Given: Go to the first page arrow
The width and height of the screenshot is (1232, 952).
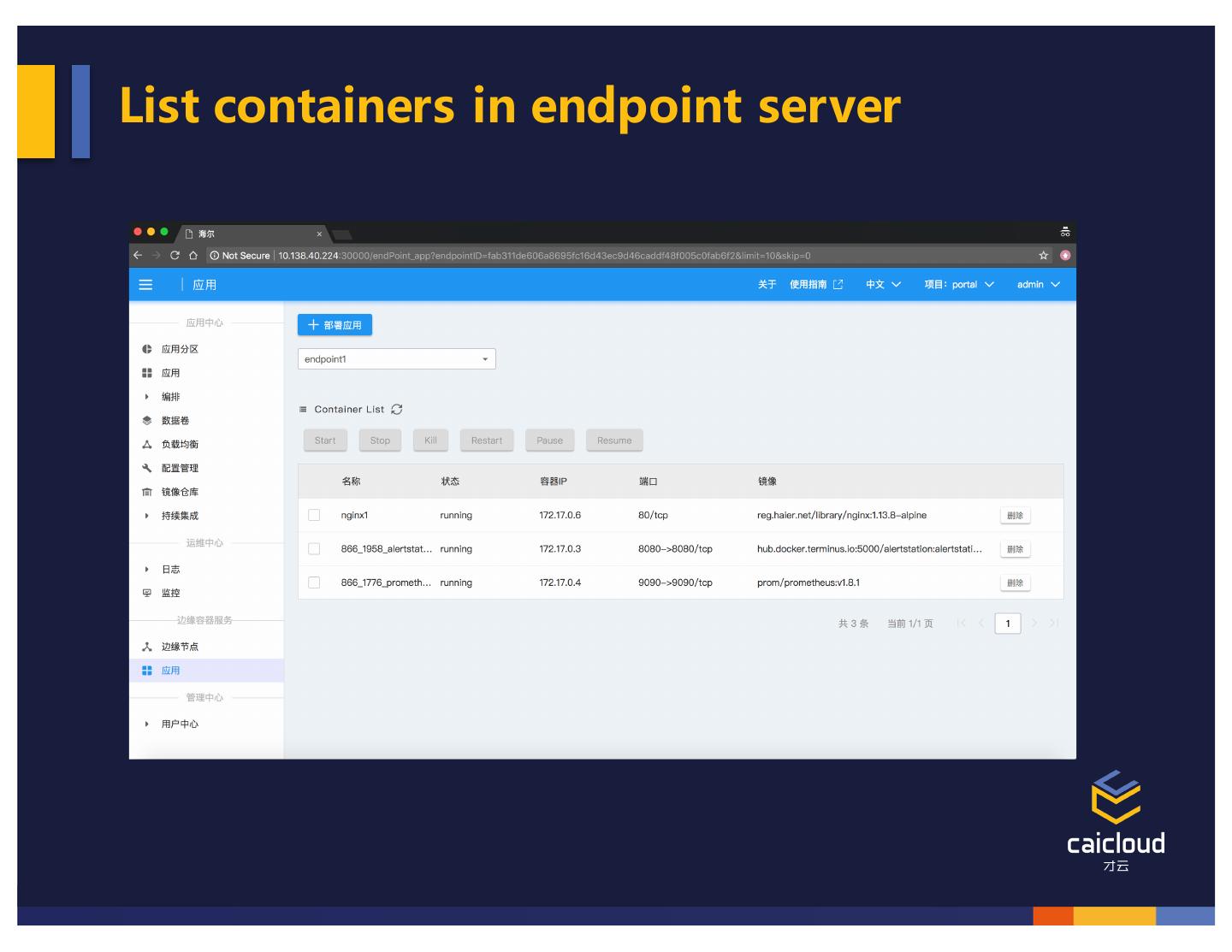Looking at the screenshot, I should coord(961,624).
